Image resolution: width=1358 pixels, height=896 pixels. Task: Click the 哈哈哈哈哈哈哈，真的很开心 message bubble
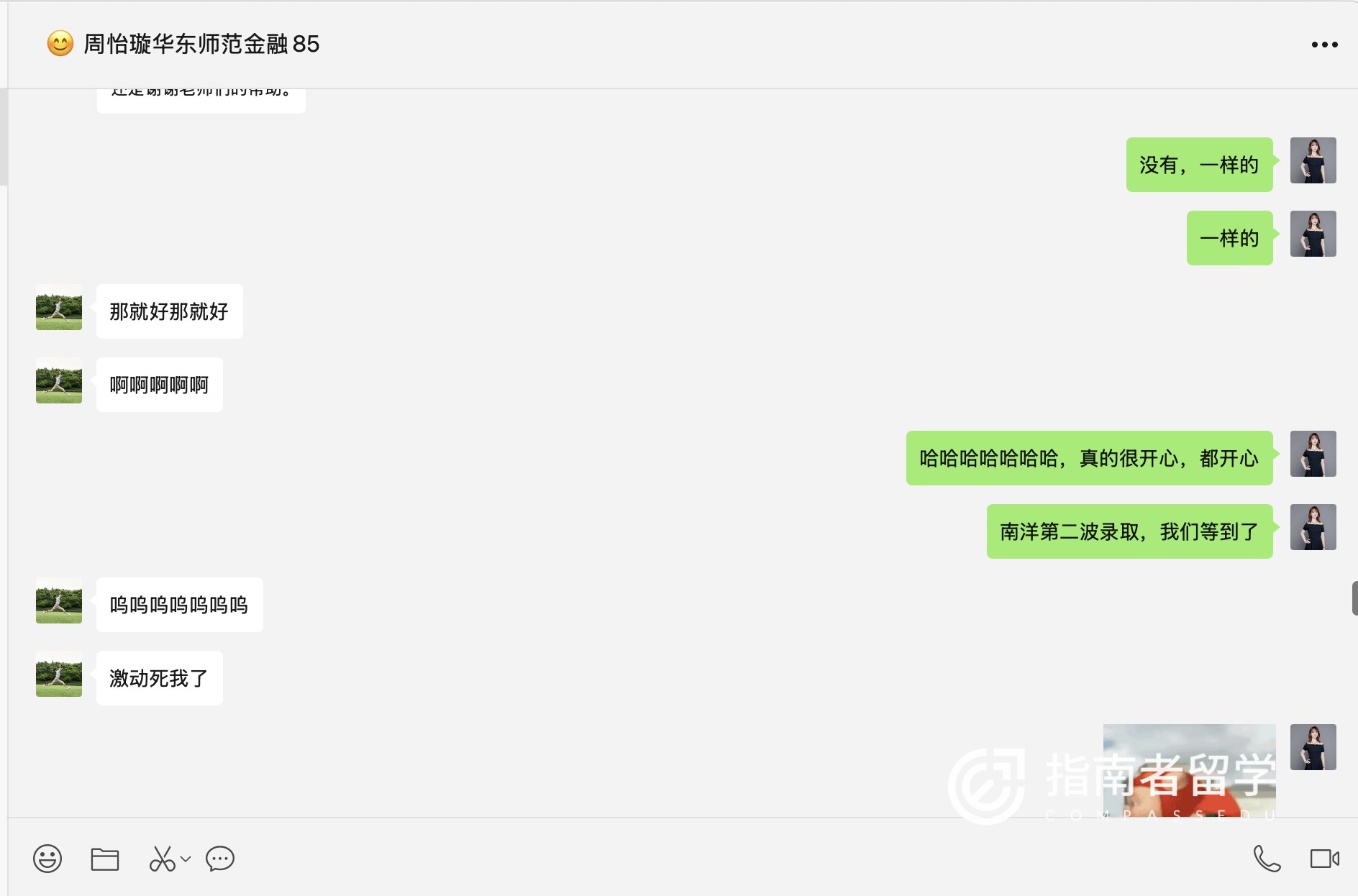(1089, 458)
